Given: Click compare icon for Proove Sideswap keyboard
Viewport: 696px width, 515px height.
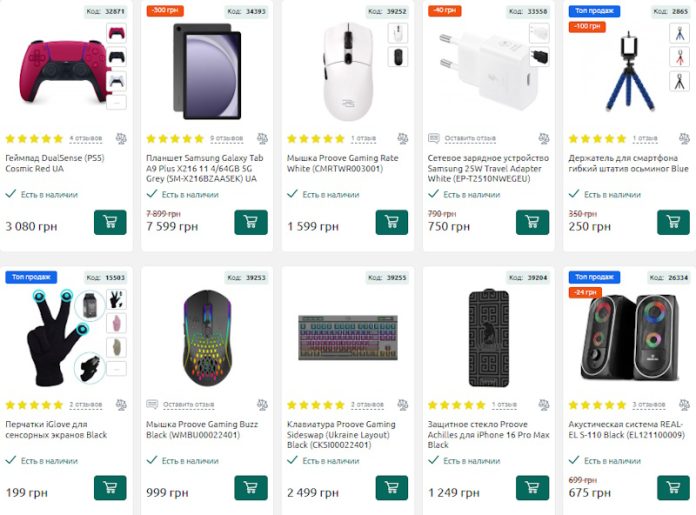Looking at the screenshot, I should point(403,405).
